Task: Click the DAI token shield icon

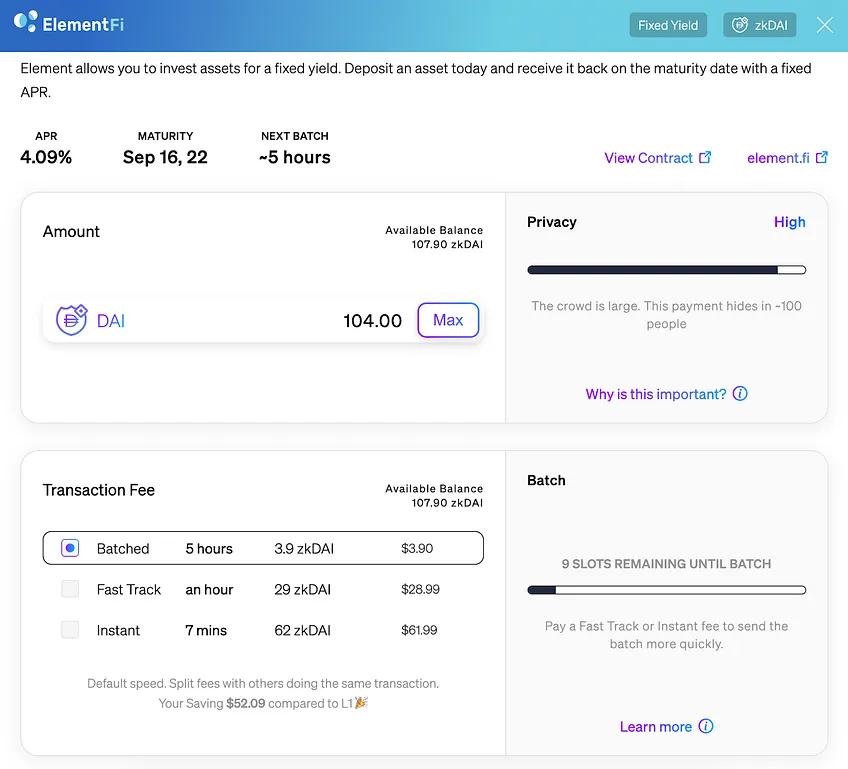Action: [71, 320]
